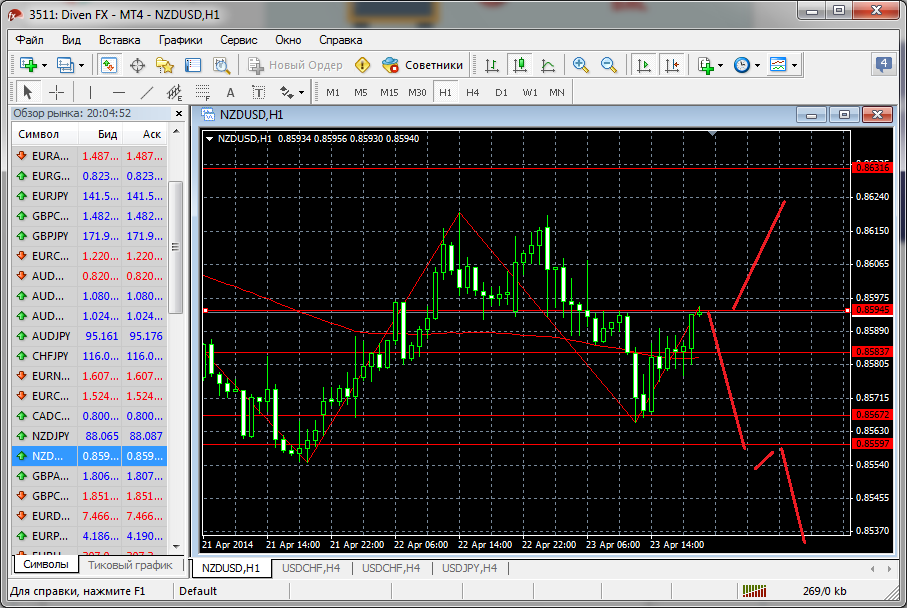Click Market Watch scroll down arrow

pyautogui.click(x=176, y=546)
